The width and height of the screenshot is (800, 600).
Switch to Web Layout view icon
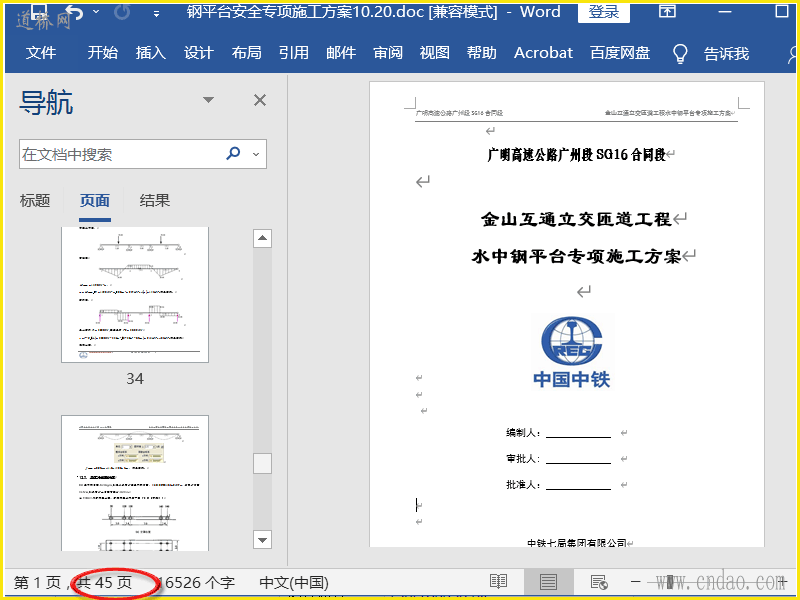(x=599, y=582)
